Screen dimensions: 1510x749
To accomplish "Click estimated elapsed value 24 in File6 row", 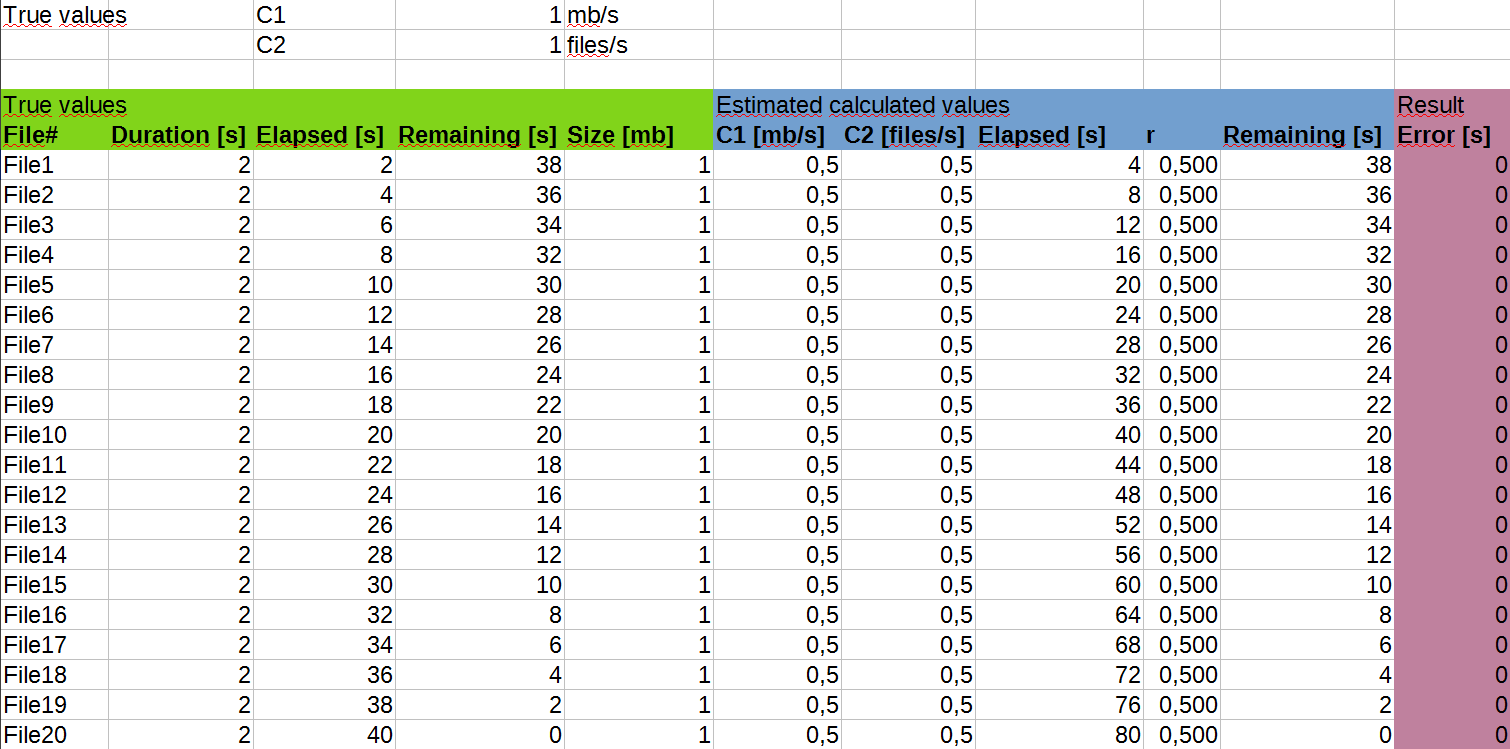I will click(1059, 315).
